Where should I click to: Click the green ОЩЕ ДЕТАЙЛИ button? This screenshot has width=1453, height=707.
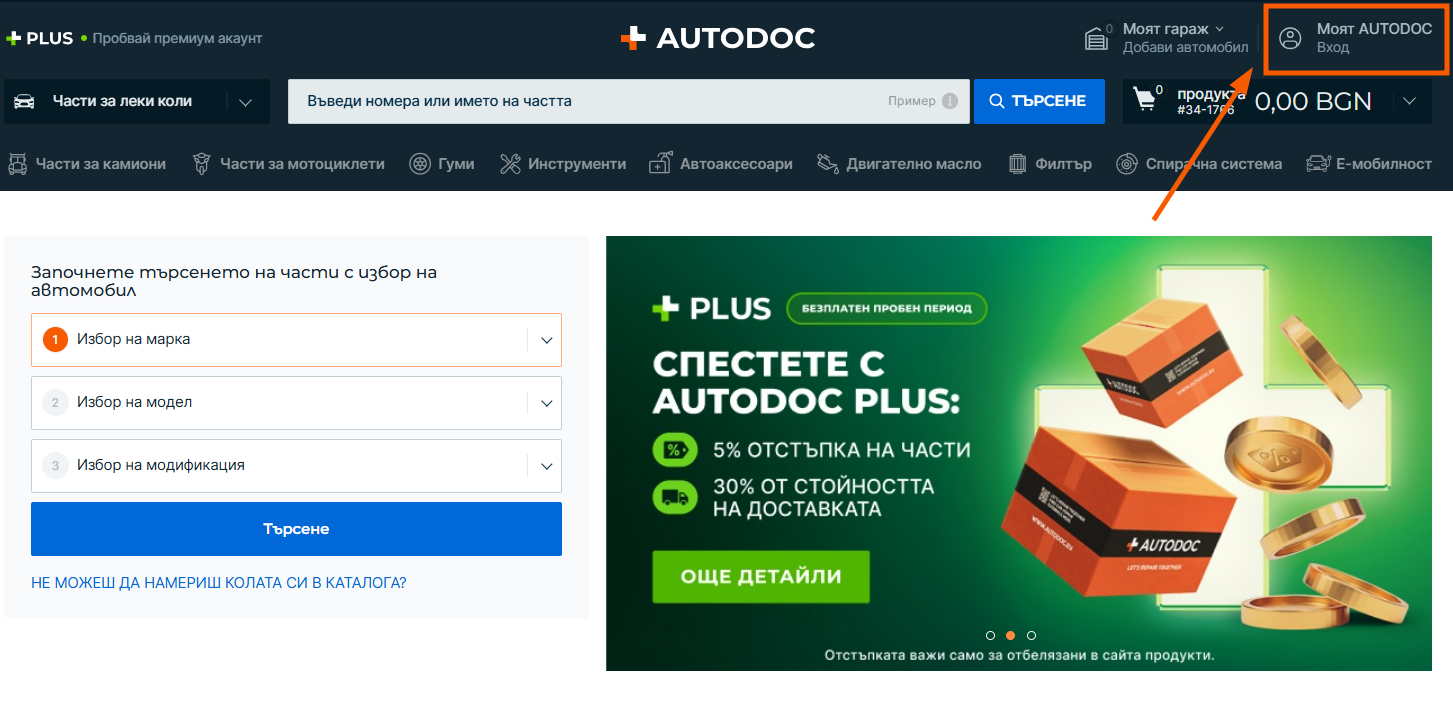(x=761, y=577)
